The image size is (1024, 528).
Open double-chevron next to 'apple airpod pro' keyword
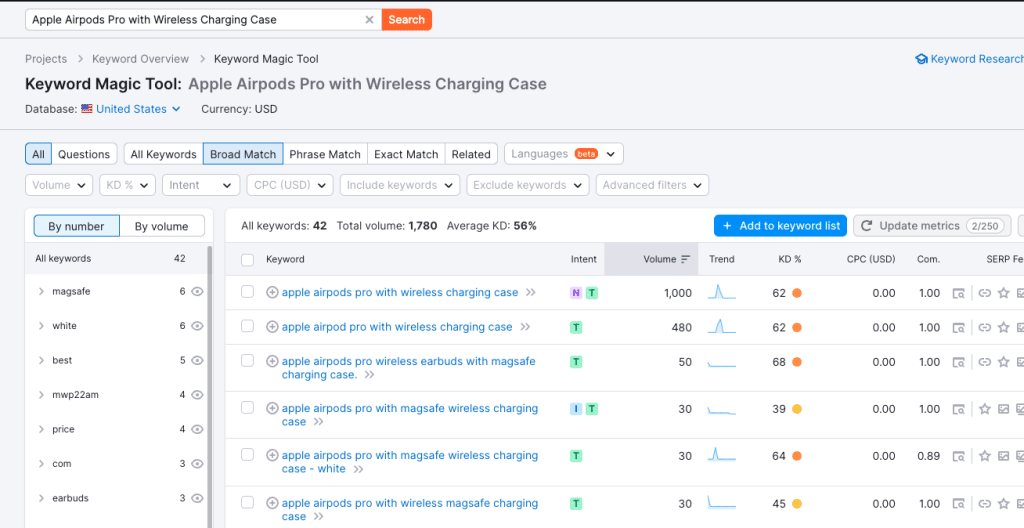click(524, 327)
